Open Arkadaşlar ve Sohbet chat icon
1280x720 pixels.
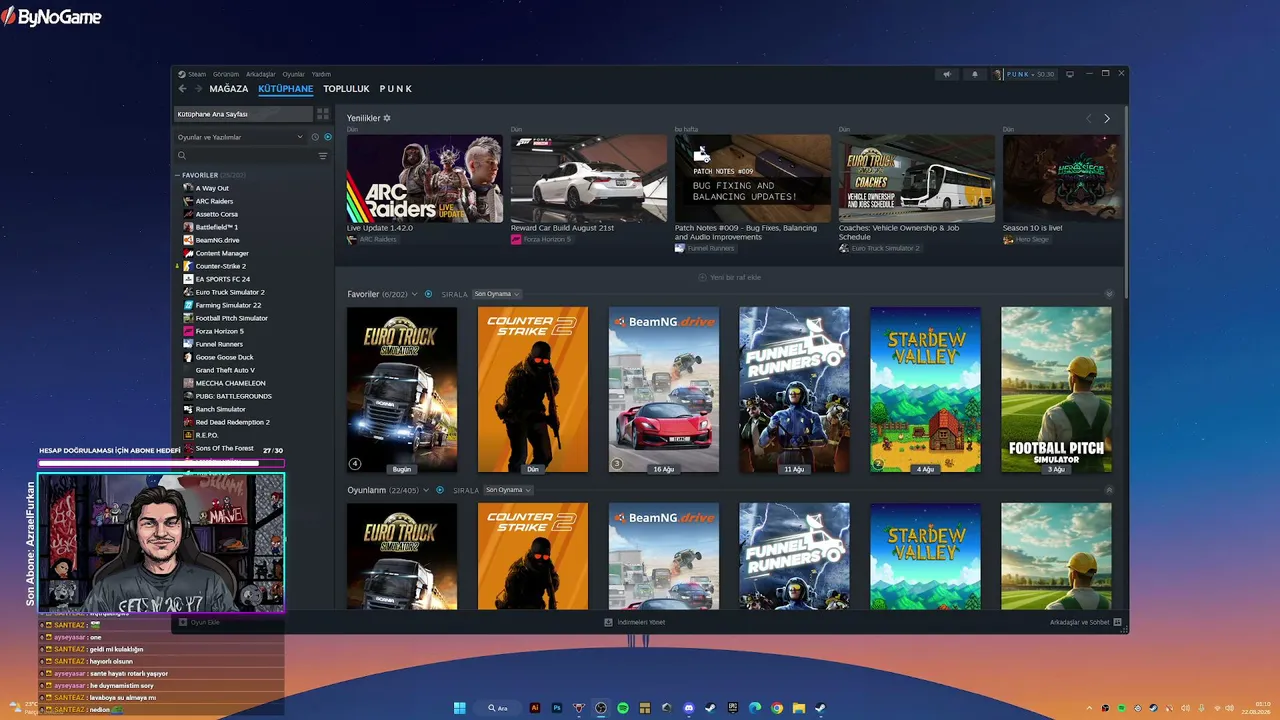(x=1118, y=622)
